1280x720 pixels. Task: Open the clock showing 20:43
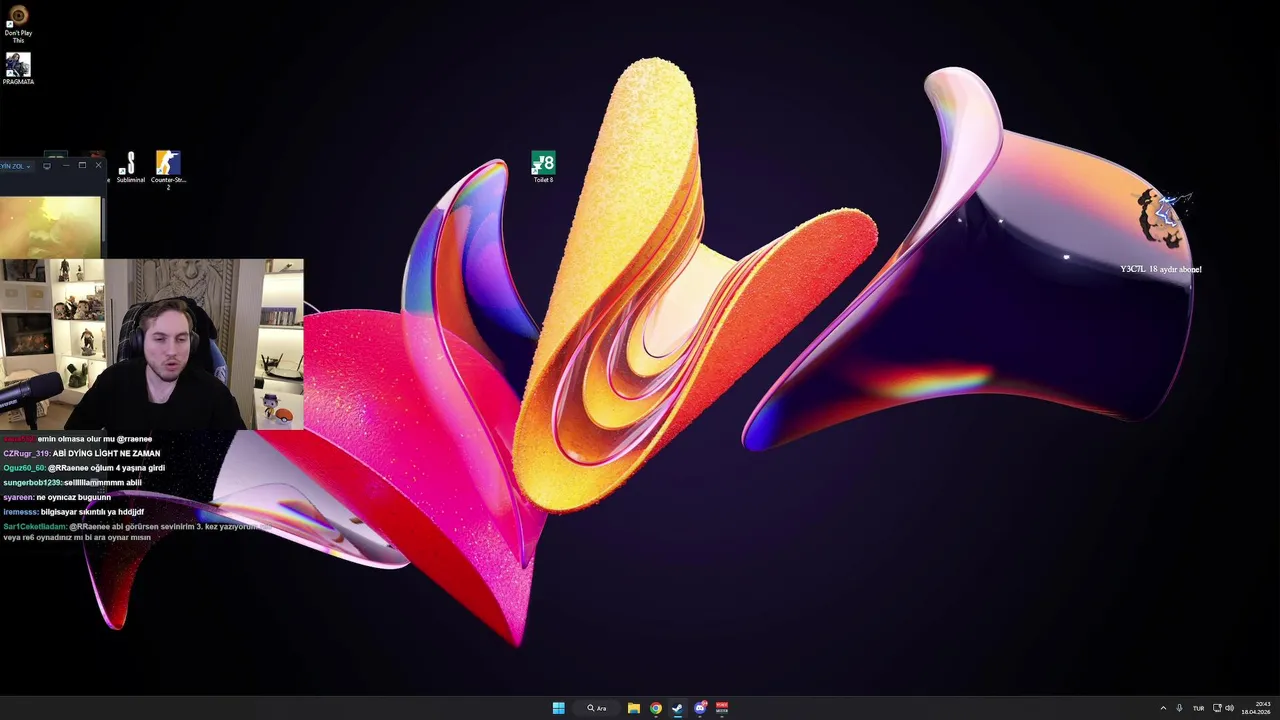tap(1257, 708)
